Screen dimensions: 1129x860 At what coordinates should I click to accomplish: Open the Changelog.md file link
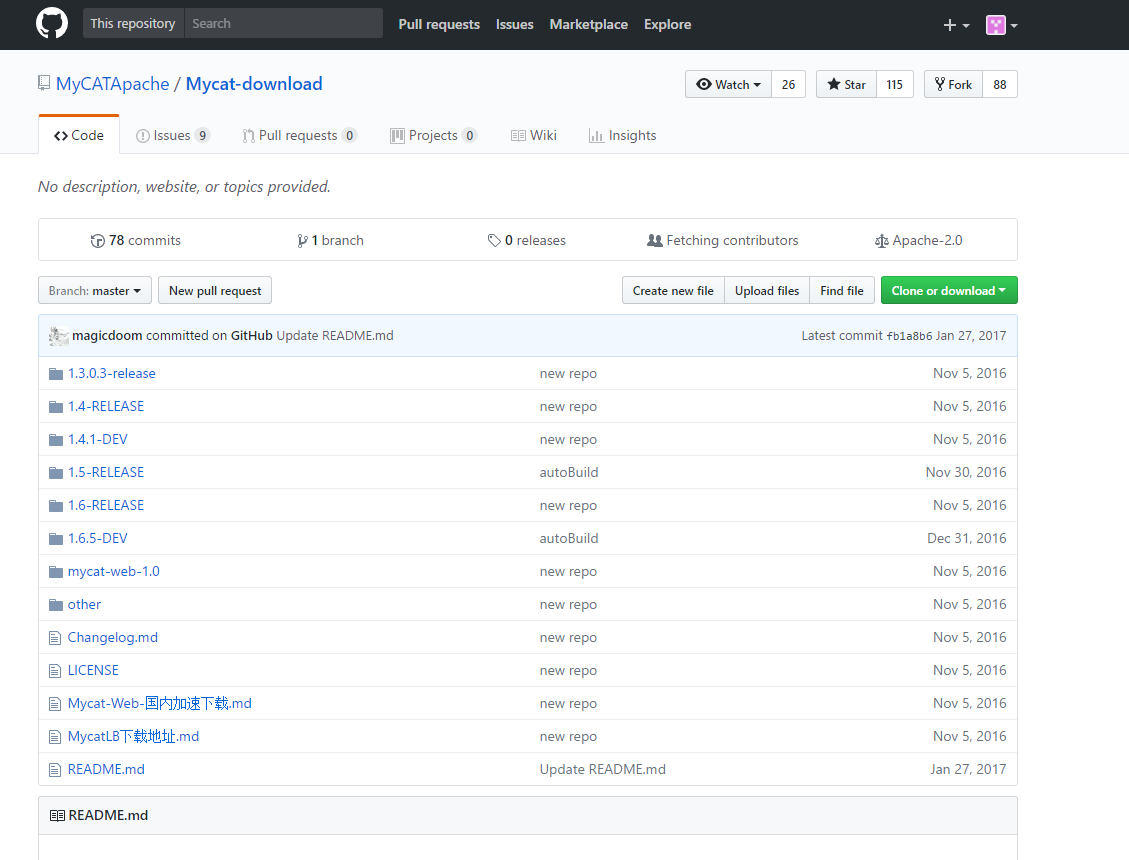coord(113,638)
